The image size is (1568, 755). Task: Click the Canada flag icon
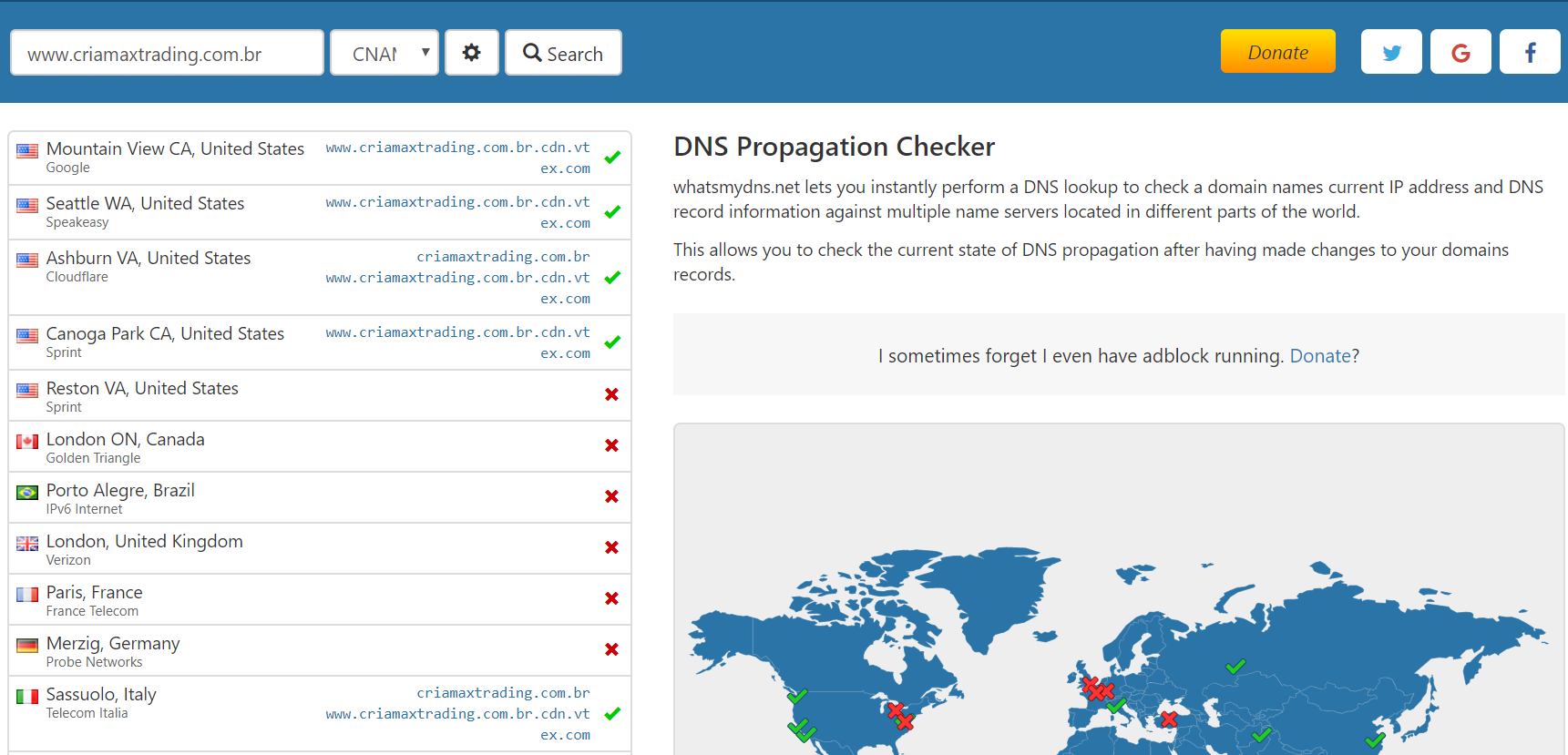pyautogui.click(x=27, y=442)
